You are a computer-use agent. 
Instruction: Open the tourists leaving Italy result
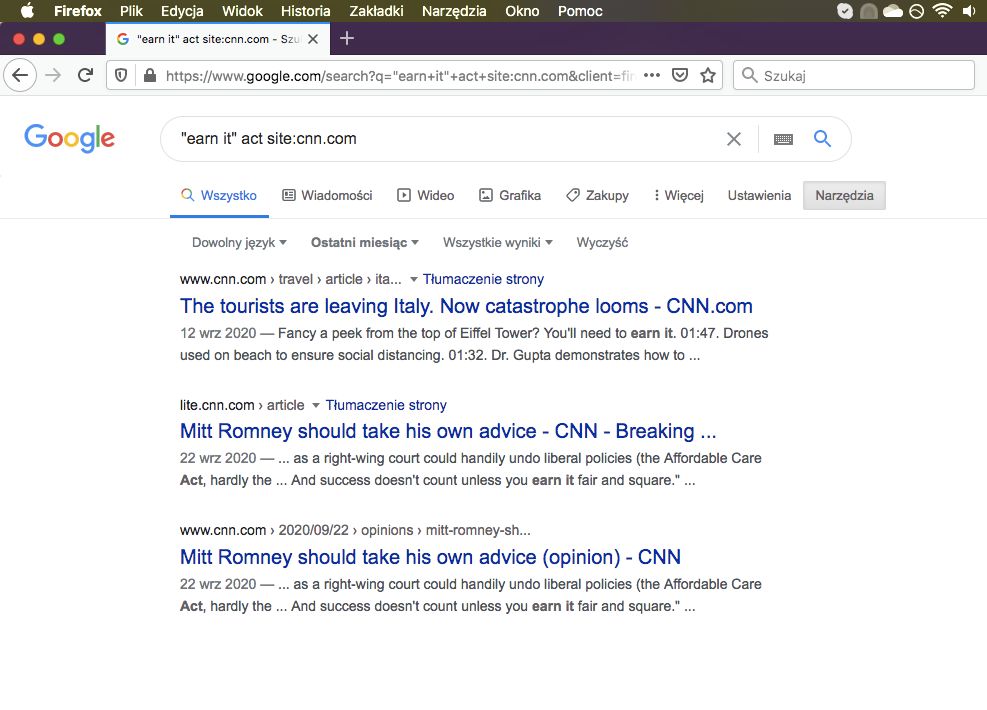pyautogui.click(x=466, y=306)
